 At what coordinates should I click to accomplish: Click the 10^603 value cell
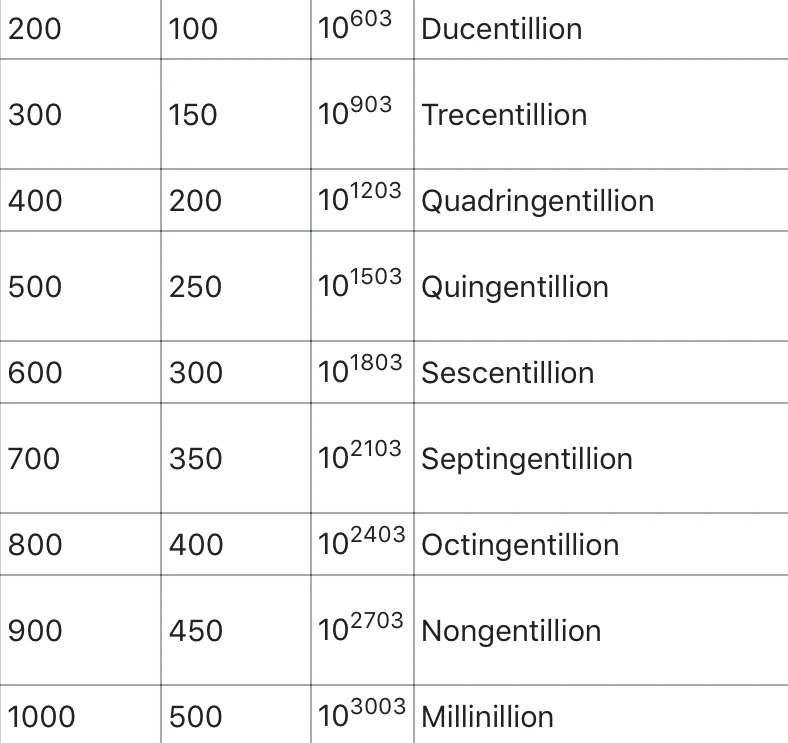pos(355,27)
